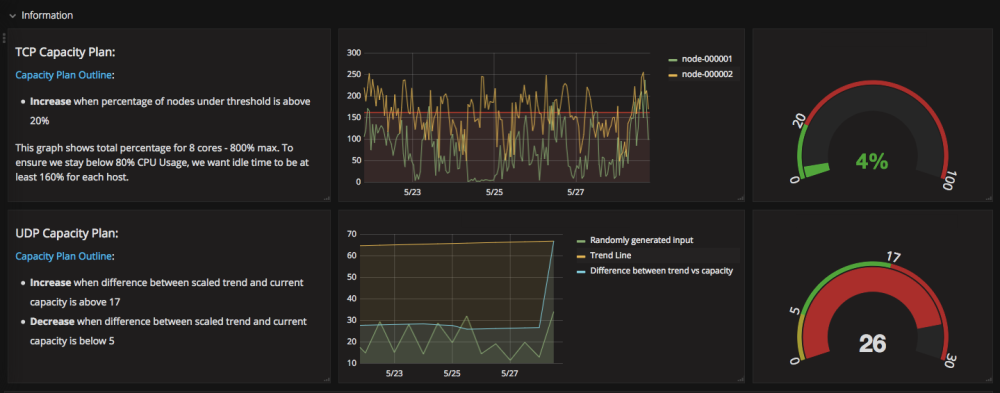Click Difference between trend blue swatch
The image size is (1000, 393).
tap(580, 271)
